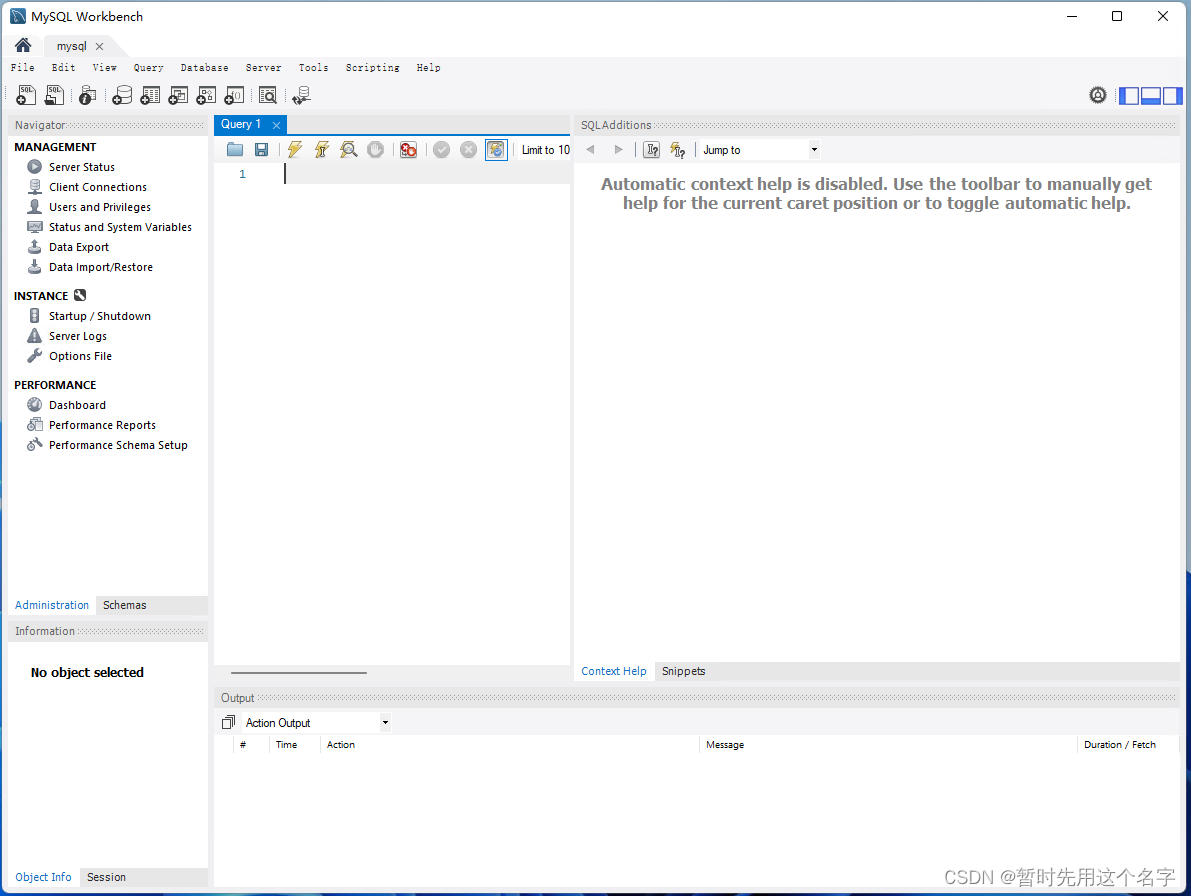Screen dimensions: 1191x896
Task: Save the query script to file
Action: [261, 150]
